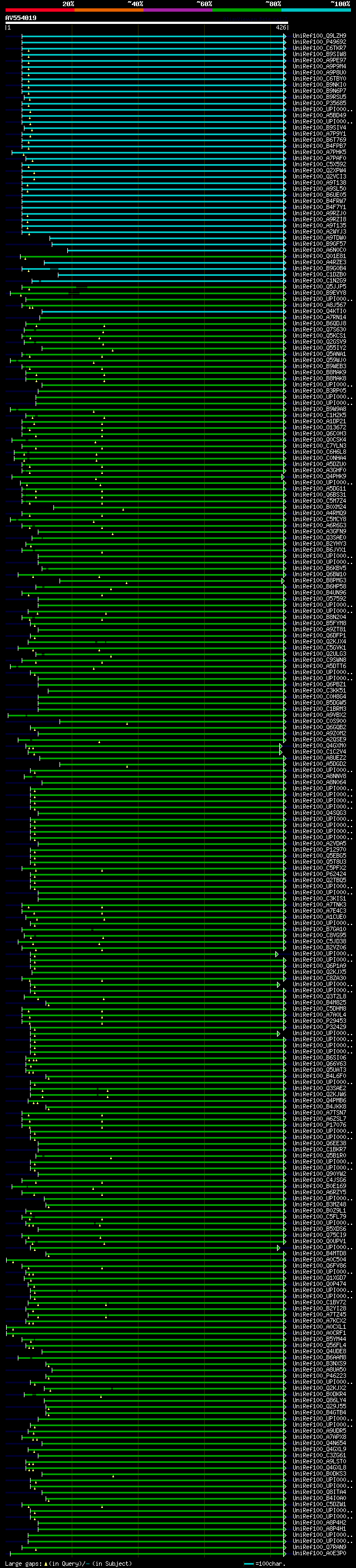356x1568 pixels.
Task: Select hit UniRef100_B9SIV4
Action: pyautogui.click(x=319, y=128)
